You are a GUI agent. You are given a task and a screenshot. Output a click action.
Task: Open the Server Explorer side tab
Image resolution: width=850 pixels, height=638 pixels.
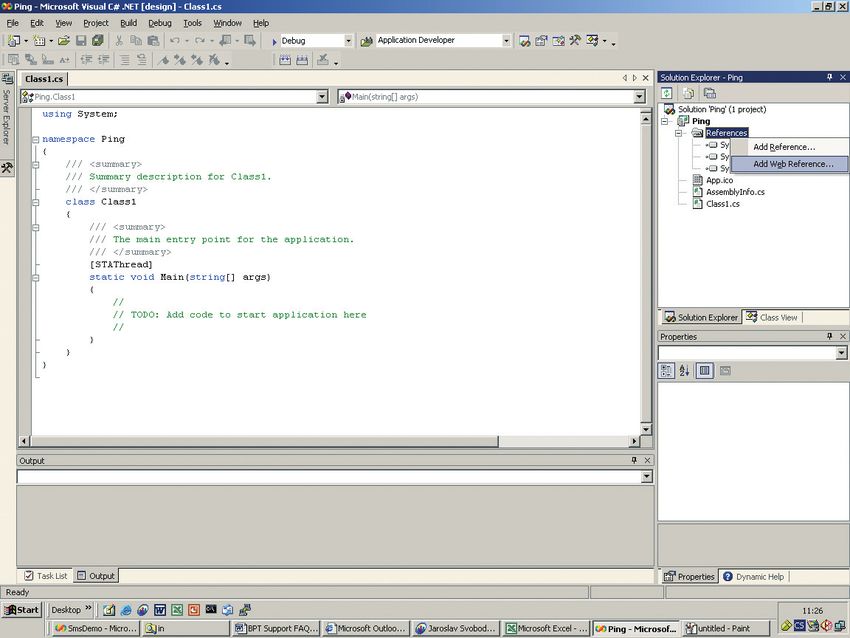7,109
